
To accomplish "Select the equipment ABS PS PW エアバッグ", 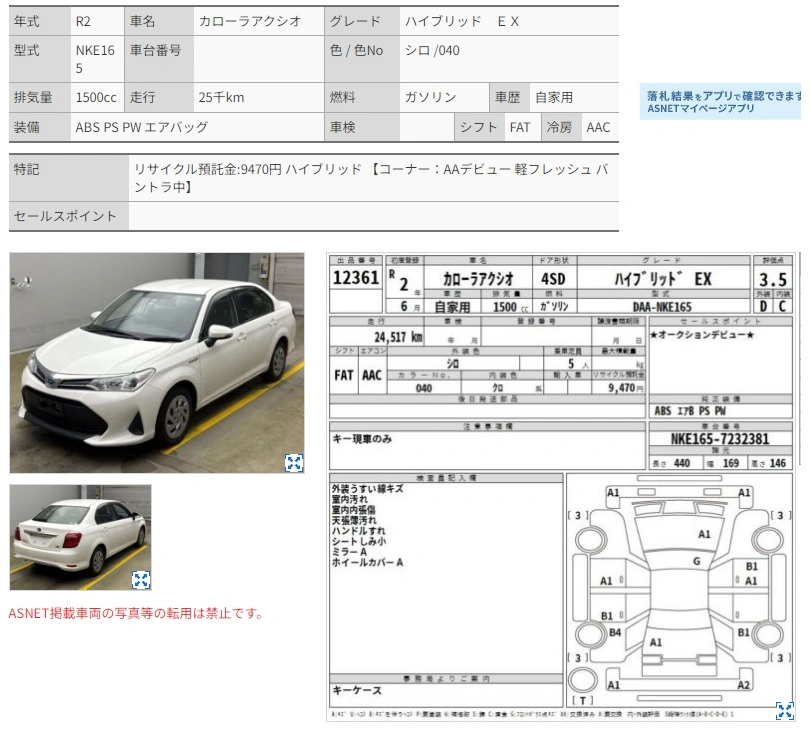I will [142, 127].
